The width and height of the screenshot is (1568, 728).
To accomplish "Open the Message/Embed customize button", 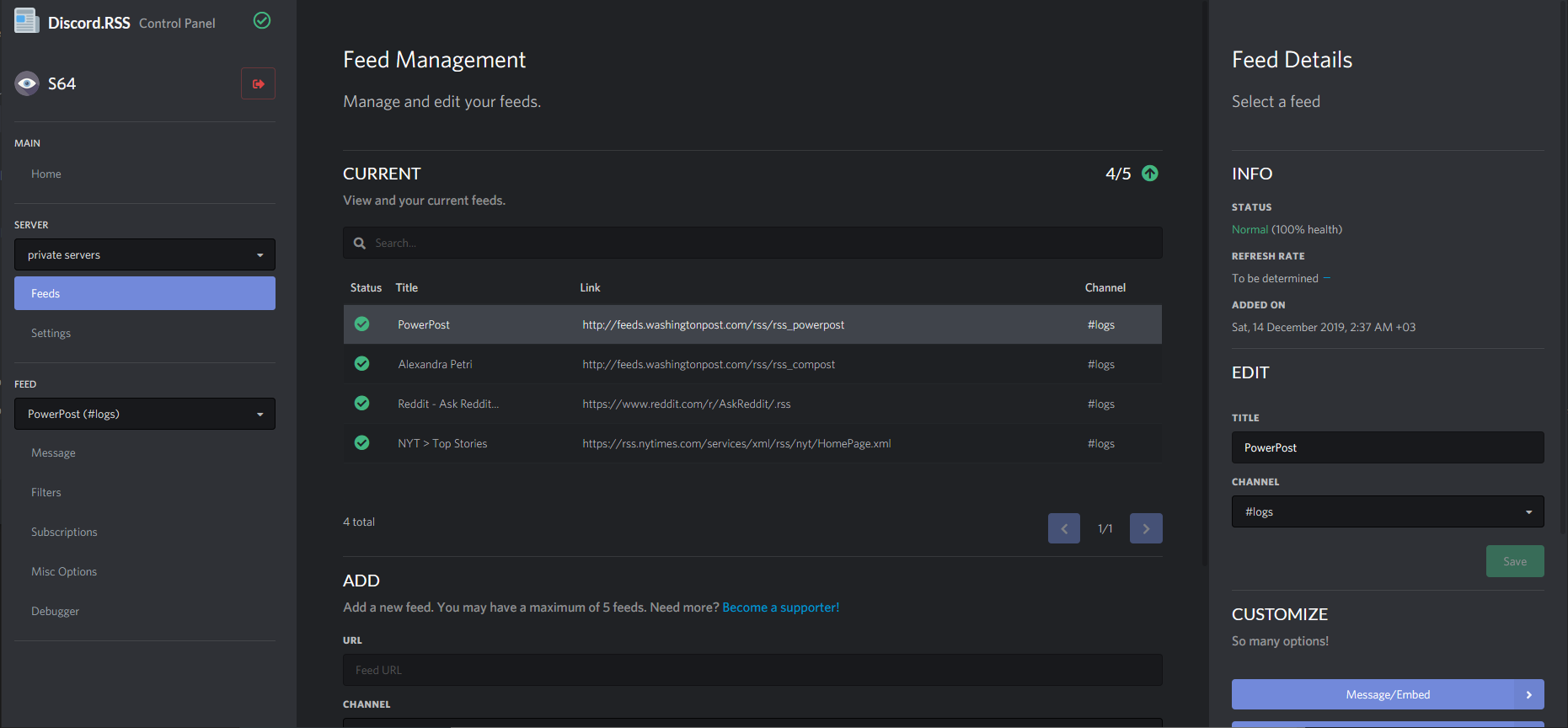I will coord(1387,694).
